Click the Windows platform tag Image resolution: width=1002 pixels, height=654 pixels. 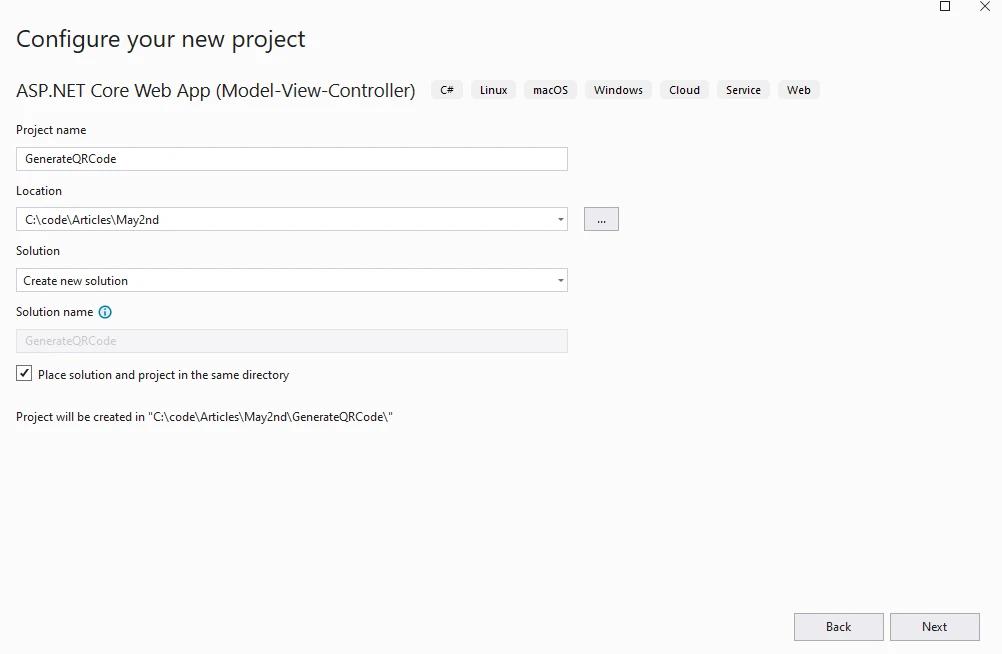click(x=618, y=90)
